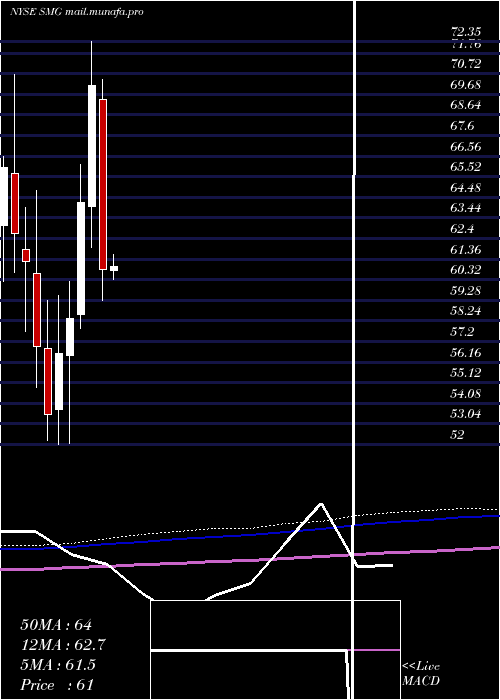The width and height of the screenshot is (500, 700).
Task: Click the peak of the white MACD line
Action: pyautogui.click(x=321, y=504)
